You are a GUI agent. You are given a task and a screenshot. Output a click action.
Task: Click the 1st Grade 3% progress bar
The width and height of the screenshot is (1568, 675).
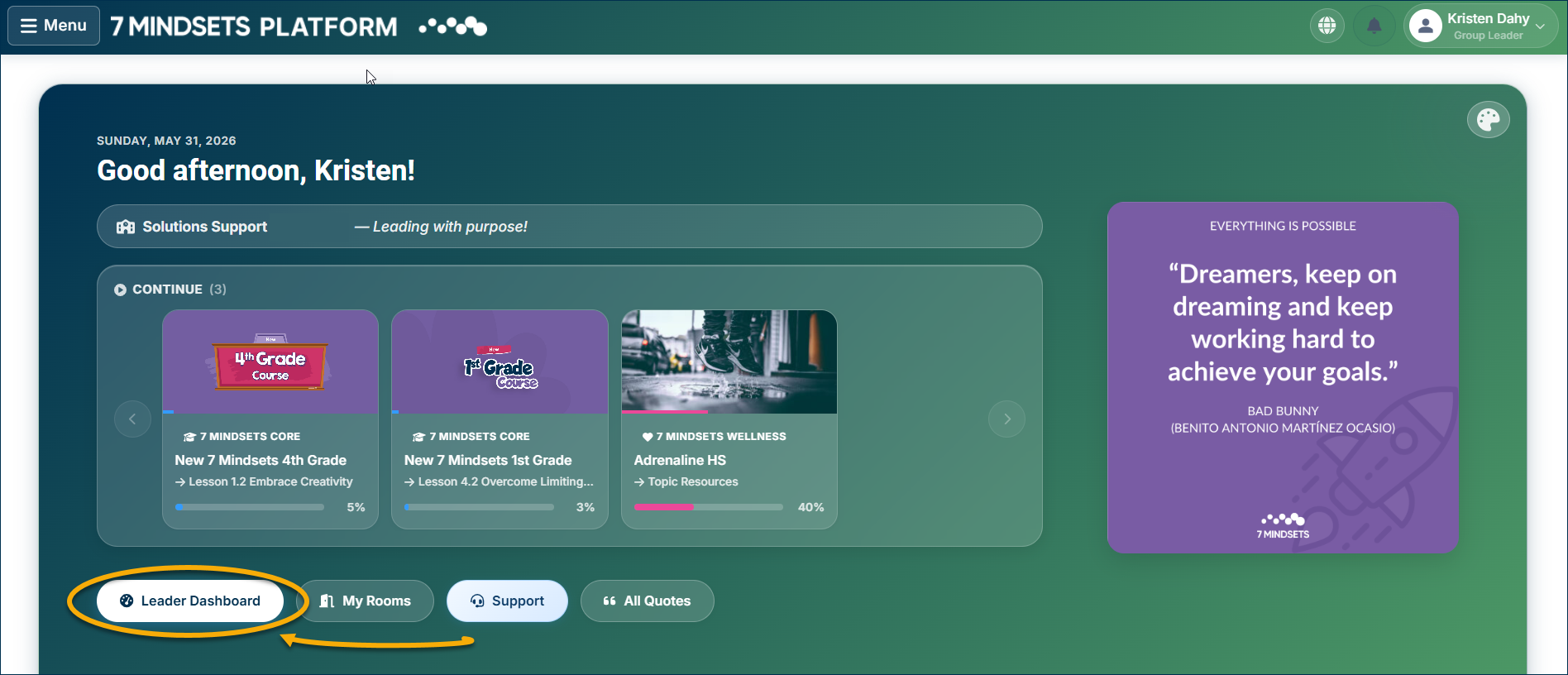(479, 507)
